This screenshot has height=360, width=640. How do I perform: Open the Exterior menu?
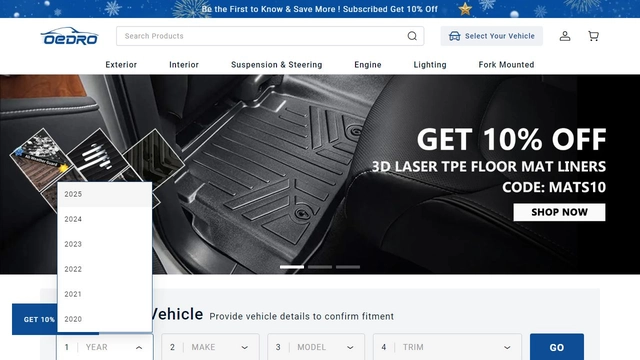[x=121, y=64]
